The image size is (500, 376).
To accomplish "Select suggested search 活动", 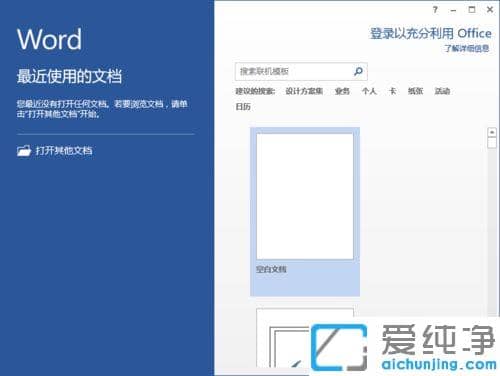I will pyautogui.click(x=442, y=91).
